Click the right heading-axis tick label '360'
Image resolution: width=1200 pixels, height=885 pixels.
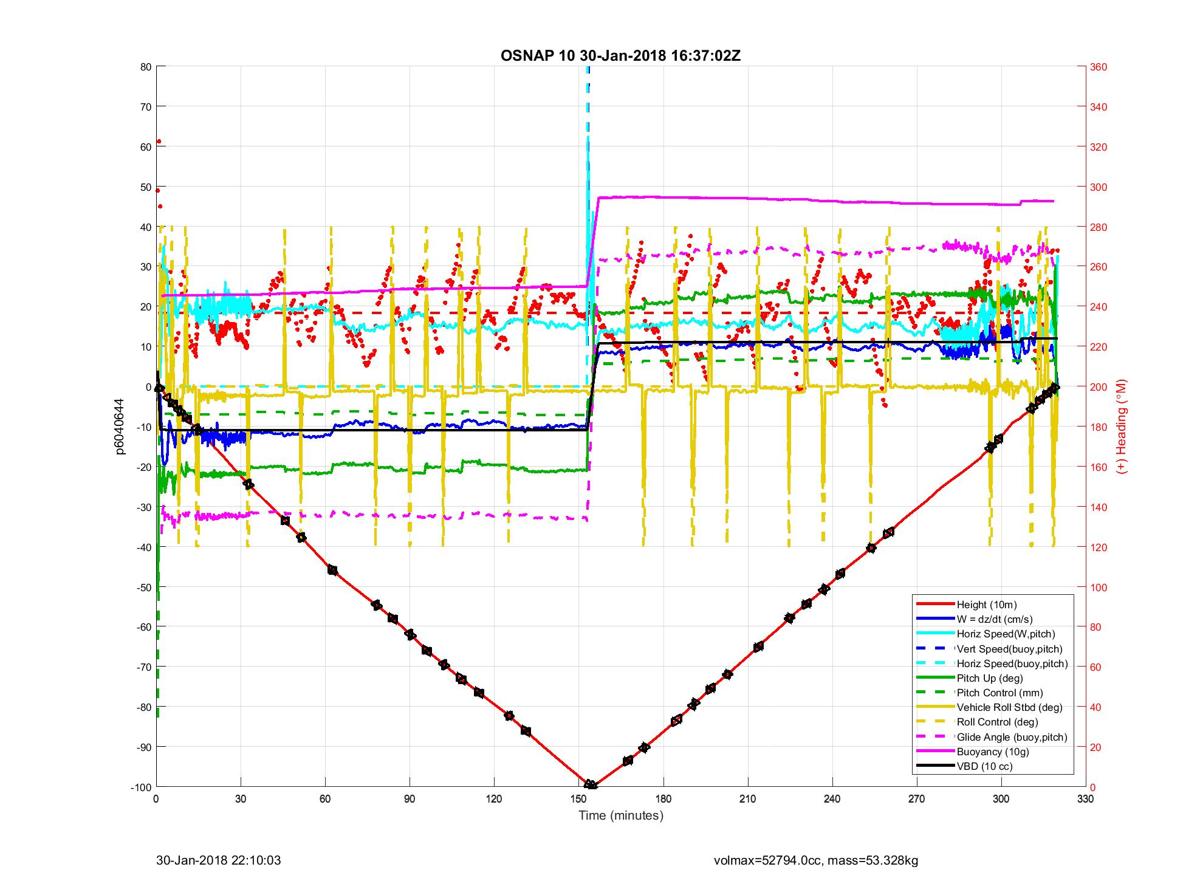pyautogui.click(x=1099, y=67)
